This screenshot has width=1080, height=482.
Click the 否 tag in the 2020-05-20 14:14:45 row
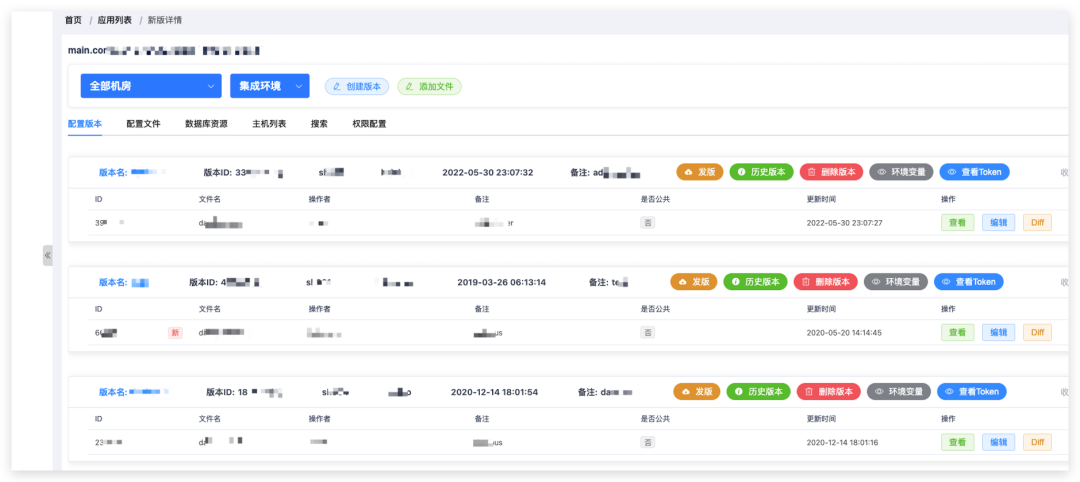click(647, 333)
